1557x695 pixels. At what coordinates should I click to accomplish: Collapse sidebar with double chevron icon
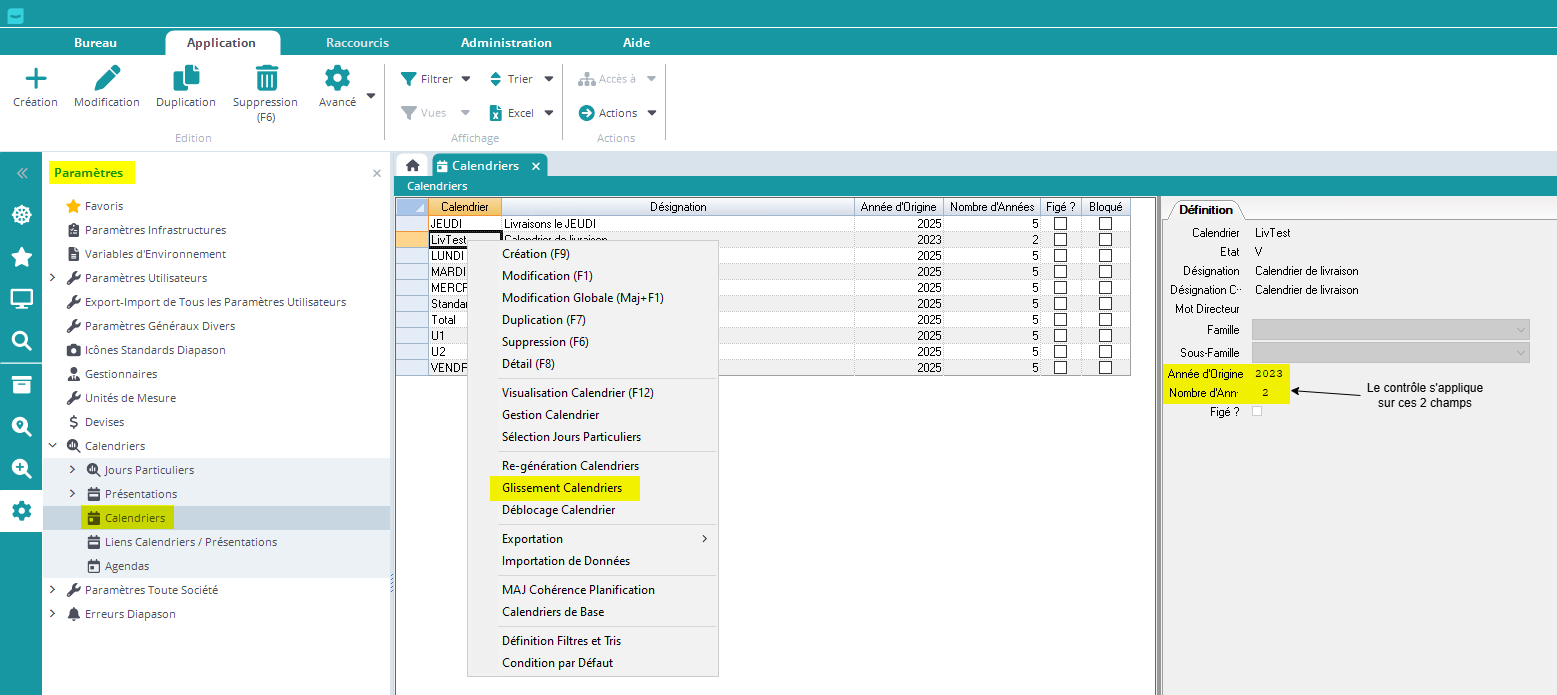[x=21, y=173]
